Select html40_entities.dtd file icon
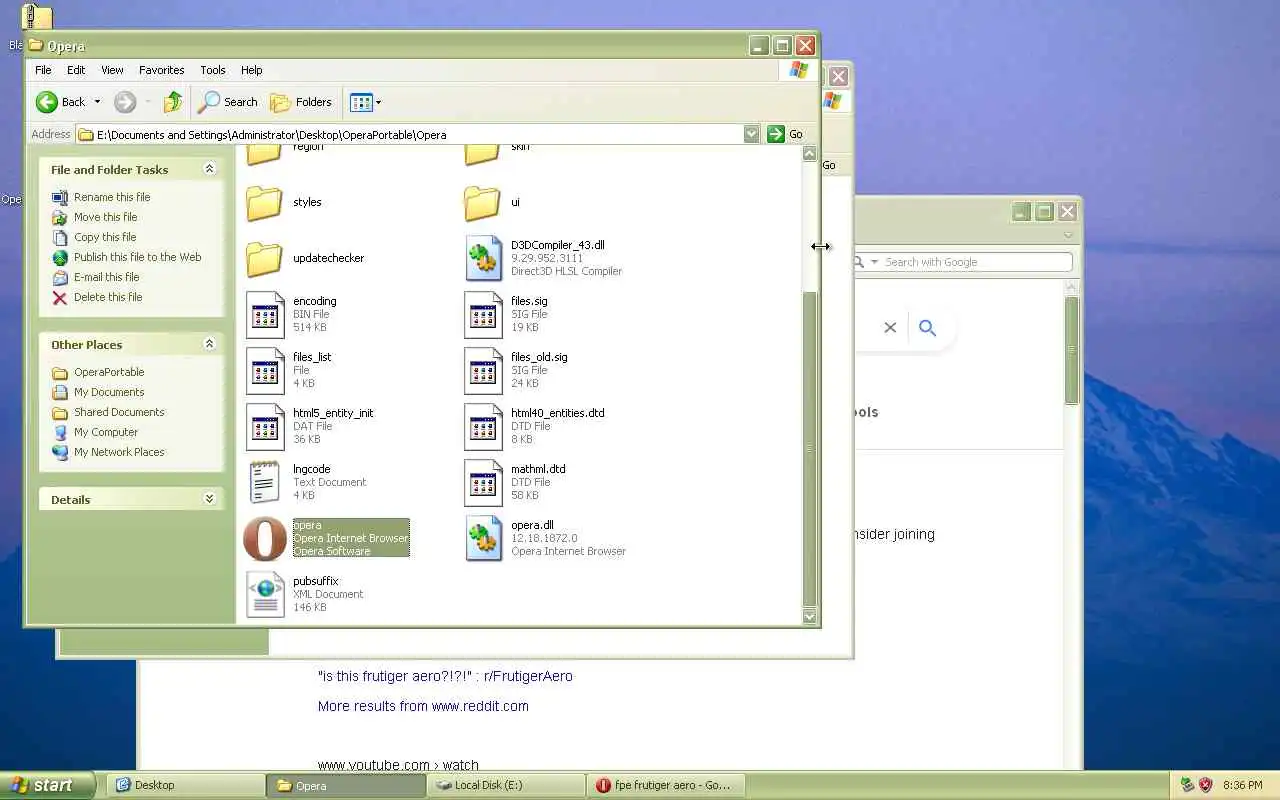 (483, 426)
